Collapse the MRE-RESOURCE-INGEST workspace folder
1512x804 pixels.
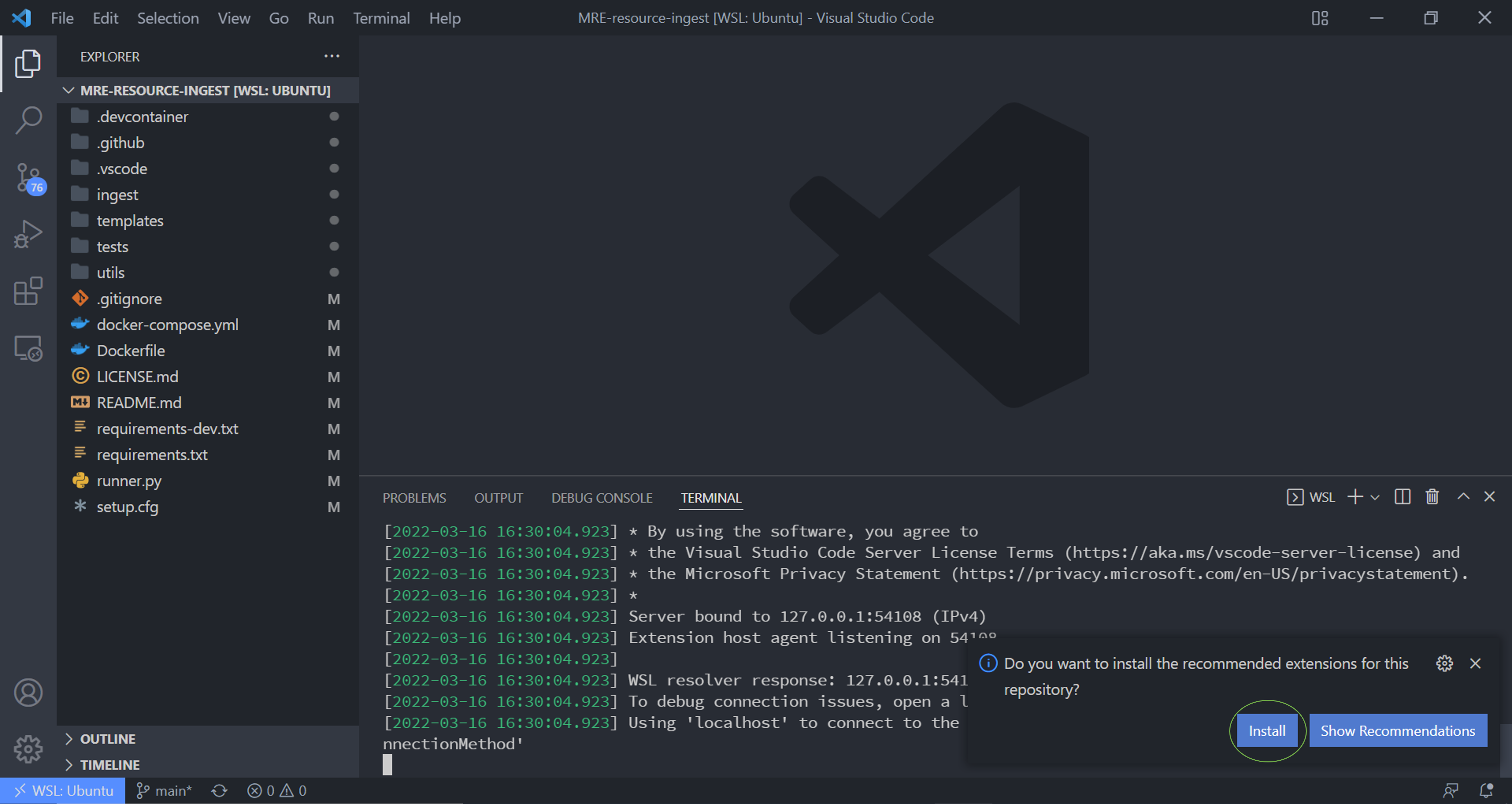point(208,90)
